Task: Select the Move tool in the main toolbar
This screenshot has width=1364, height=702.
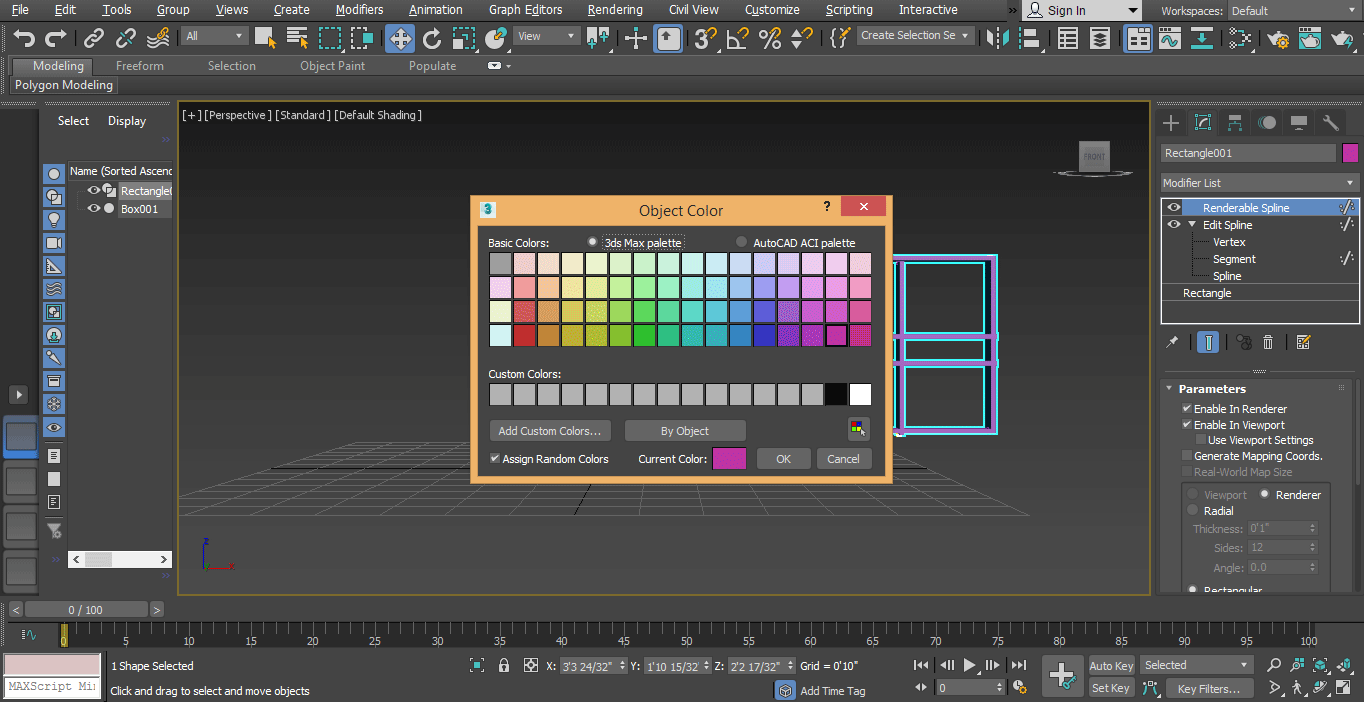Action: pos(400,39)
